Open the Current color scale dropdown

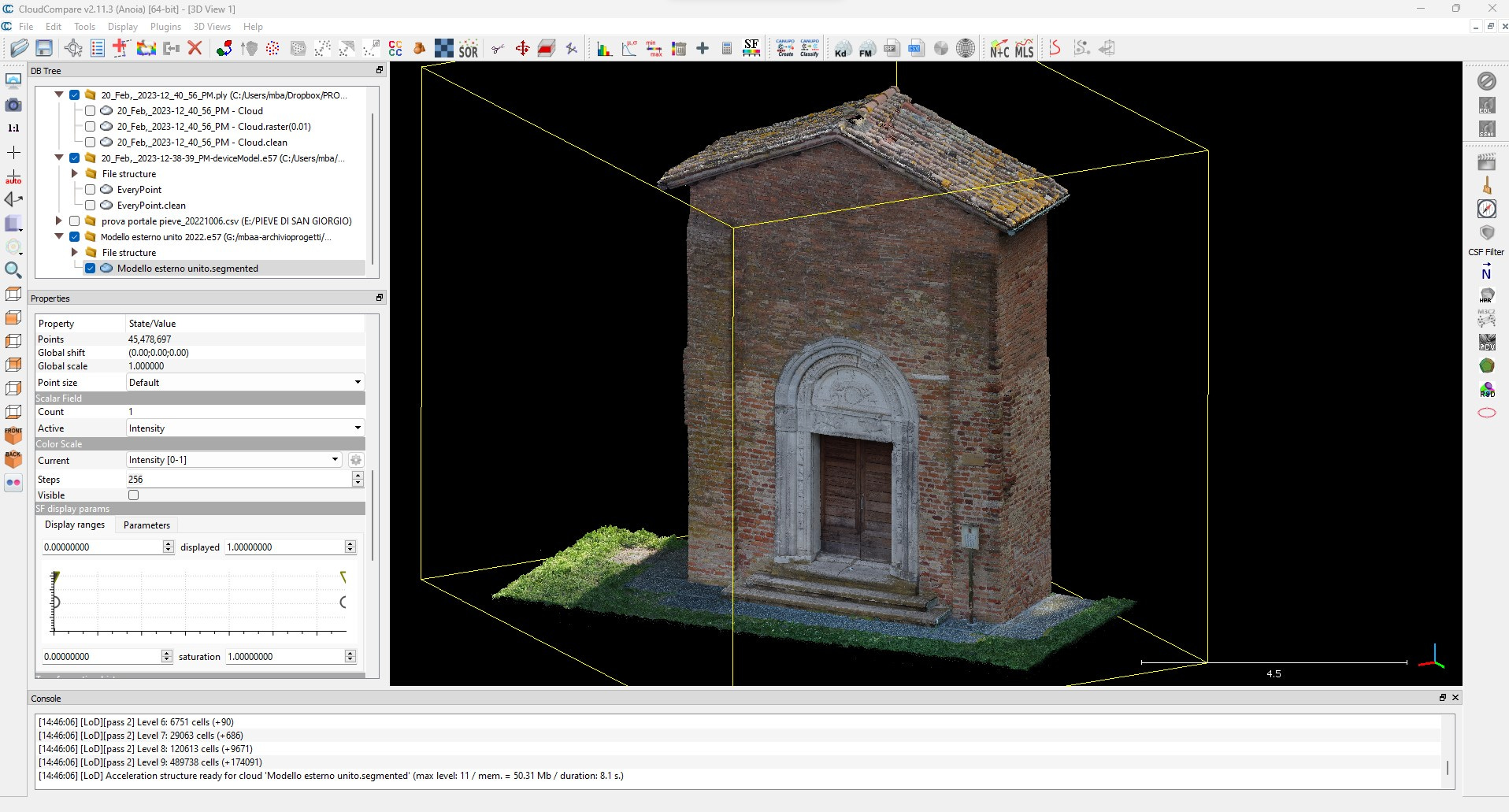pyautogui.click(x=234, y=460)
